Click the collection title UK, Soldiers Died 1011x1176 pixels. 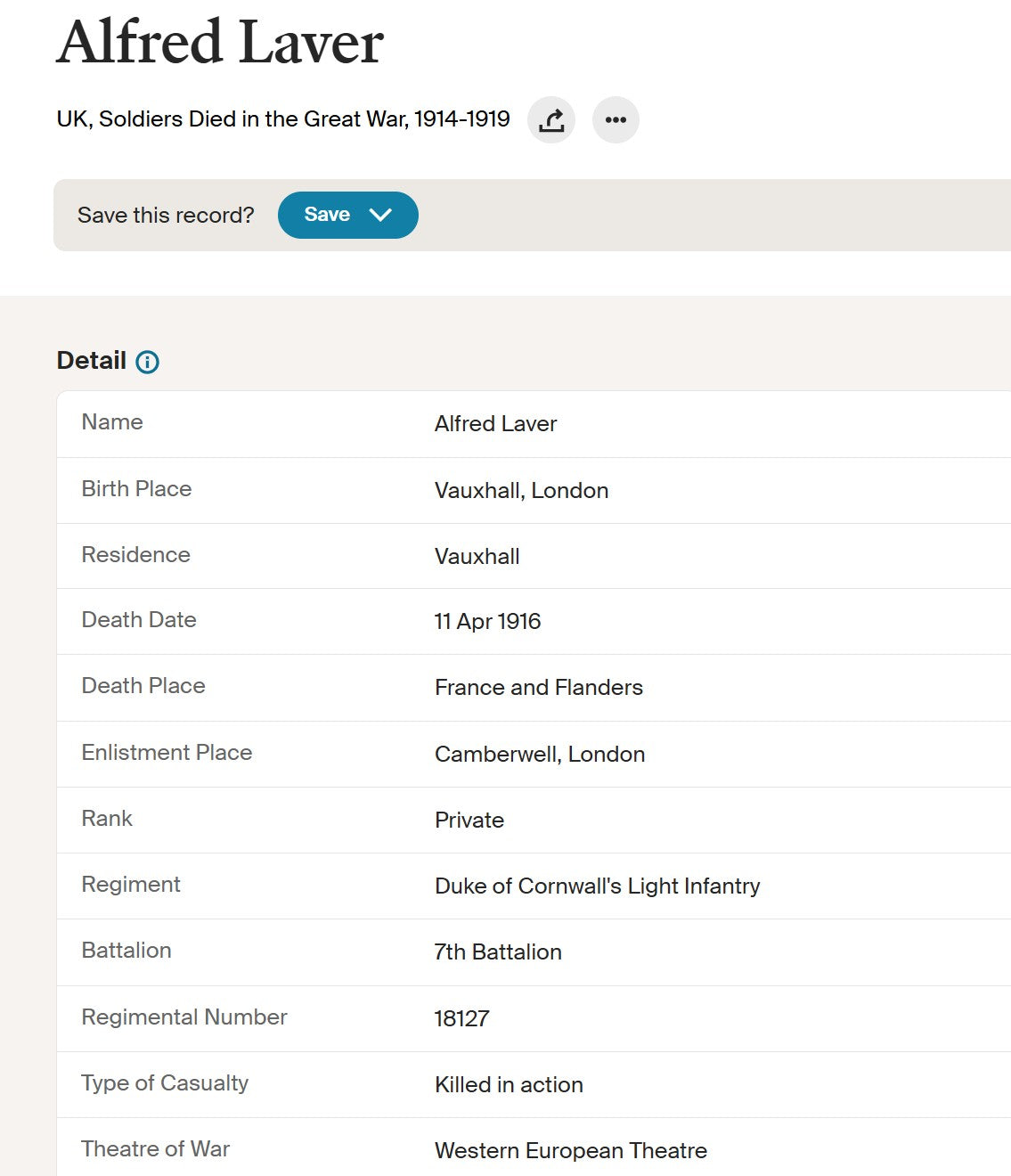pos(282,119)
